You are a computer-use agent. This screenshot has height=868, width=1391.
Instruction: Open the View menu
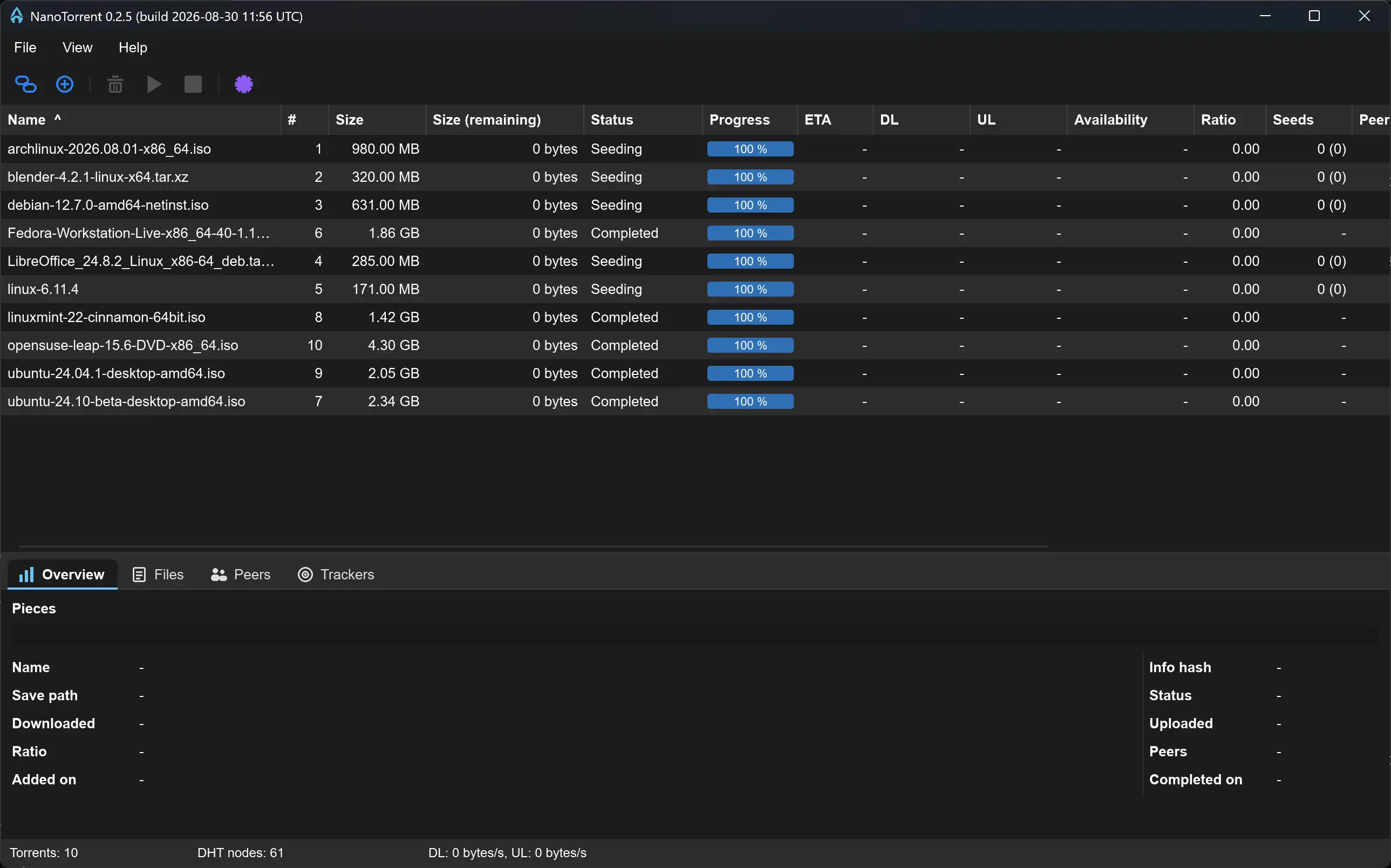click(78, 47)
